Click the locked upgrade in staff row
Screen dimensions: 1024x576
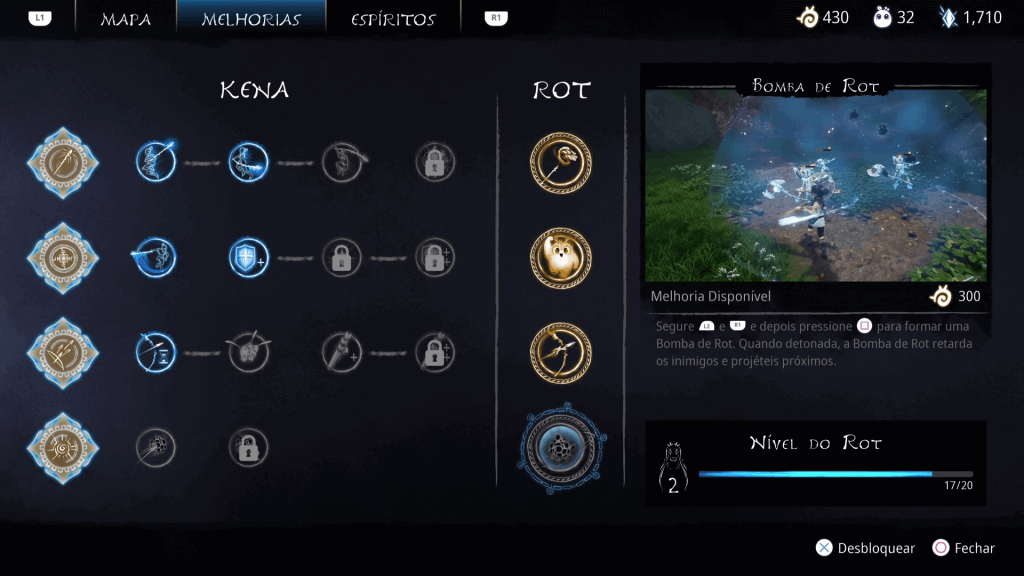pyautogui.click(x=435, y=162)
